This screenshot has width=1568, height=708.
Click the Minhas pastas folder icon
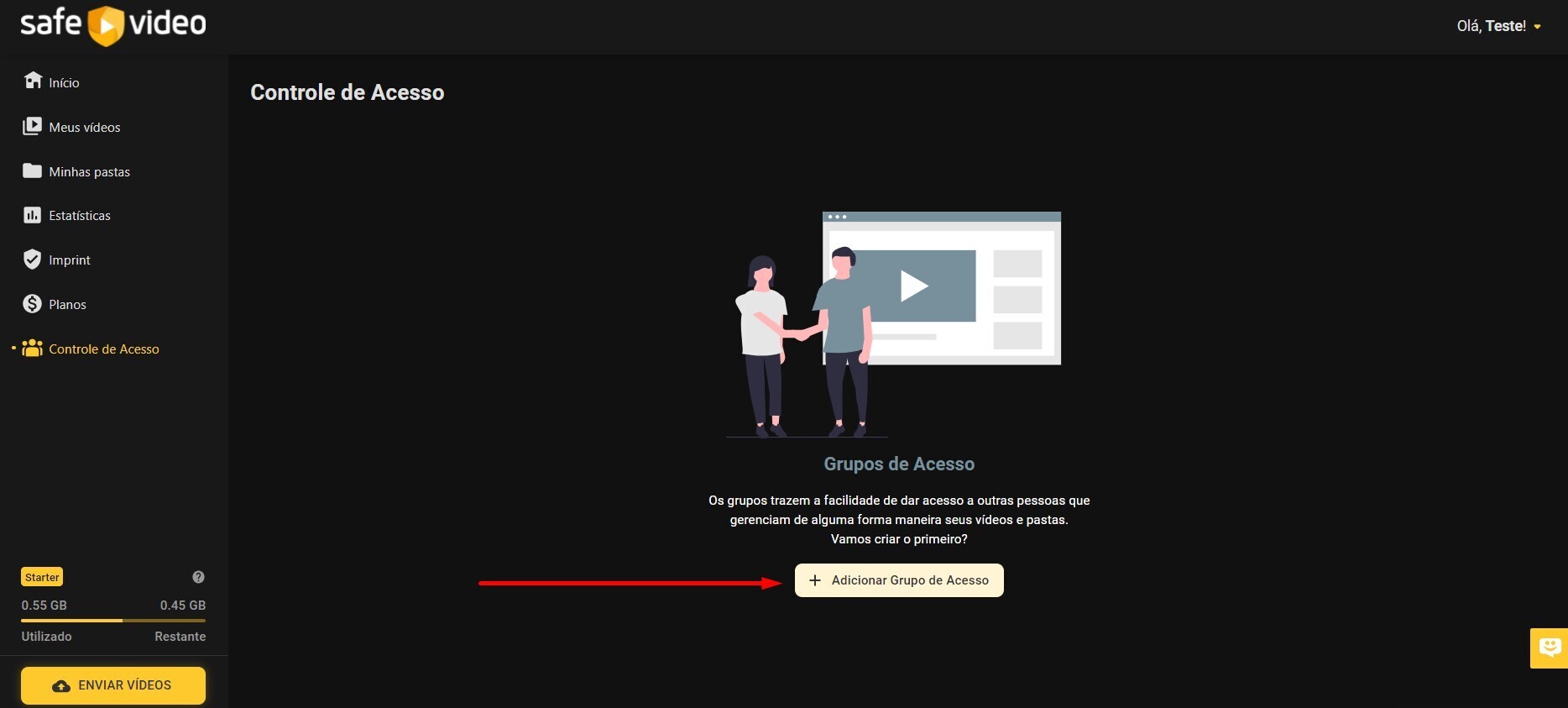(32, 171)
